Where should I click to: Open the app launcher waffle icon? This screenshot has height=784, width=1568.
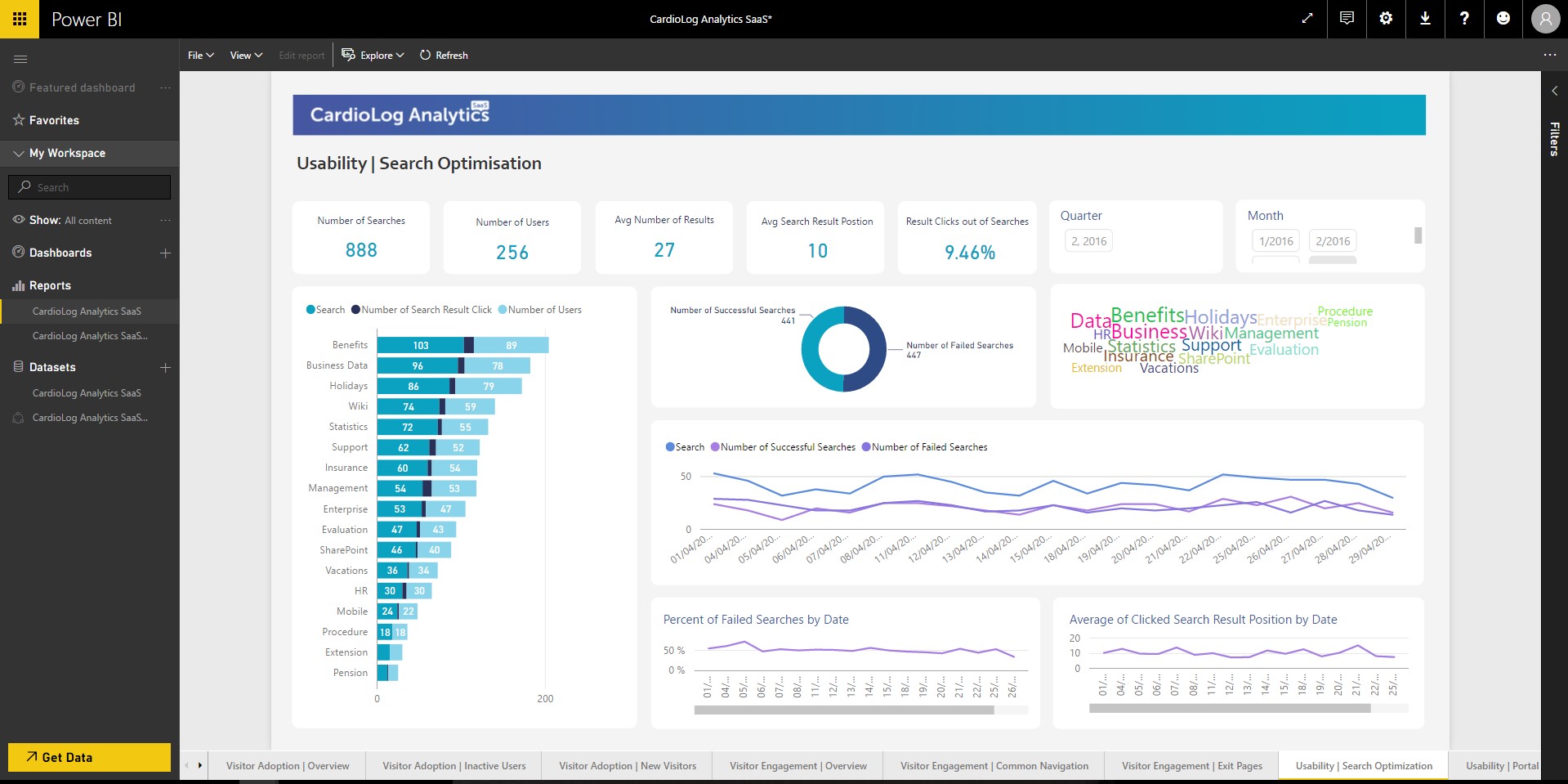pyautogui.click(x=20, y=19)
